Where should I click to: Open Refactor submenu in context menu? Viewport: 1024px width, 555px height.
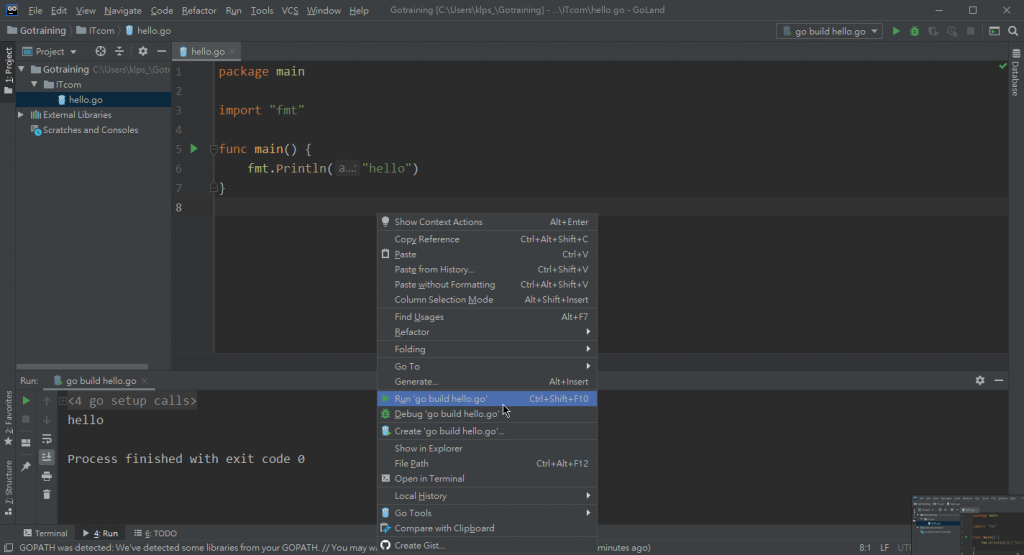[x=487, y=332]
